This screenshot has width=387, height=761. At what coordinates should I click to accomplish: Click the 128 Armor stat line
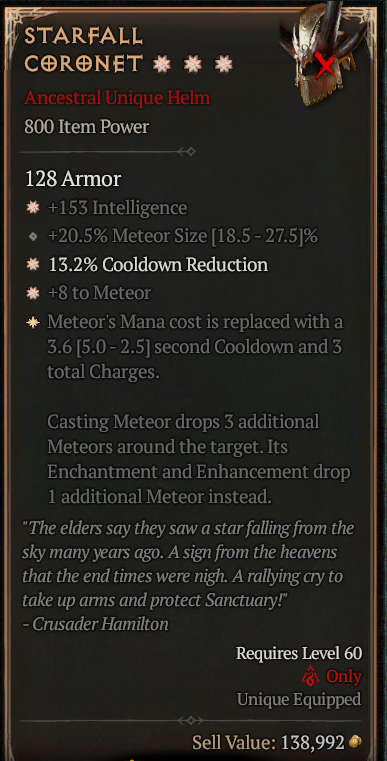point(73,179)
